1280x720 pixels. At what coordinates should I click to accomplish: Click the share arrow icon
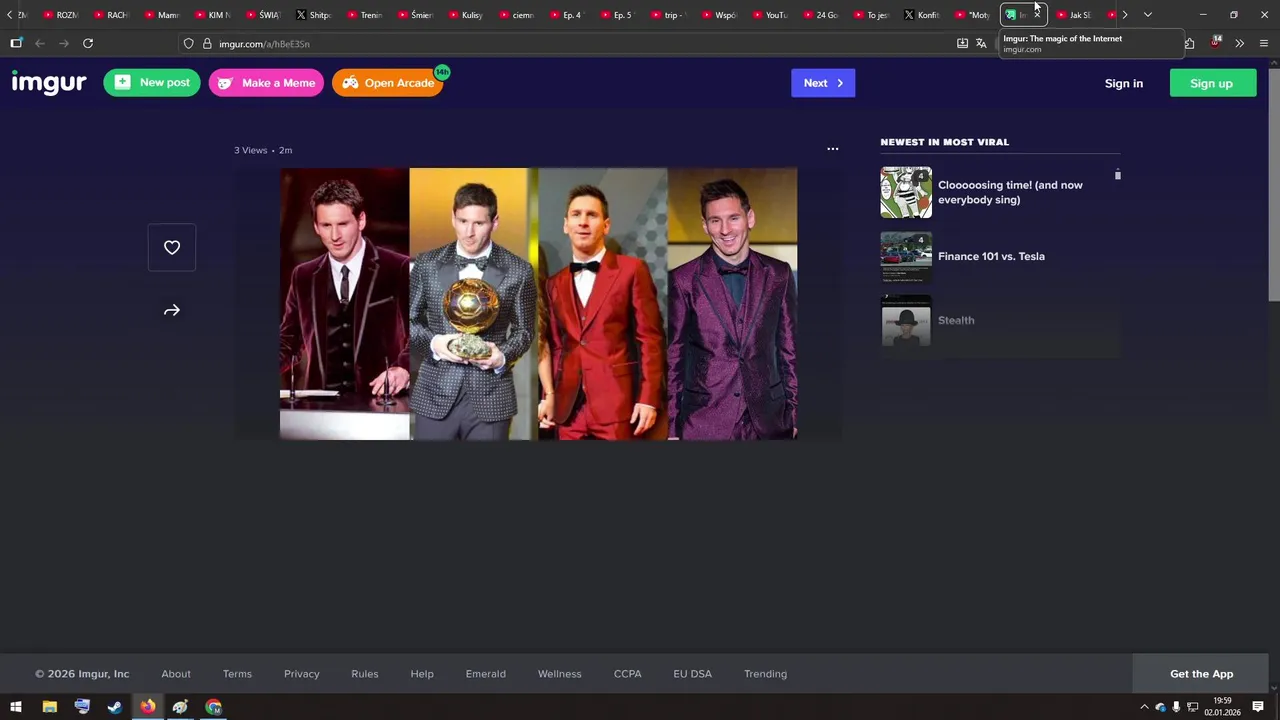point(172,311)
